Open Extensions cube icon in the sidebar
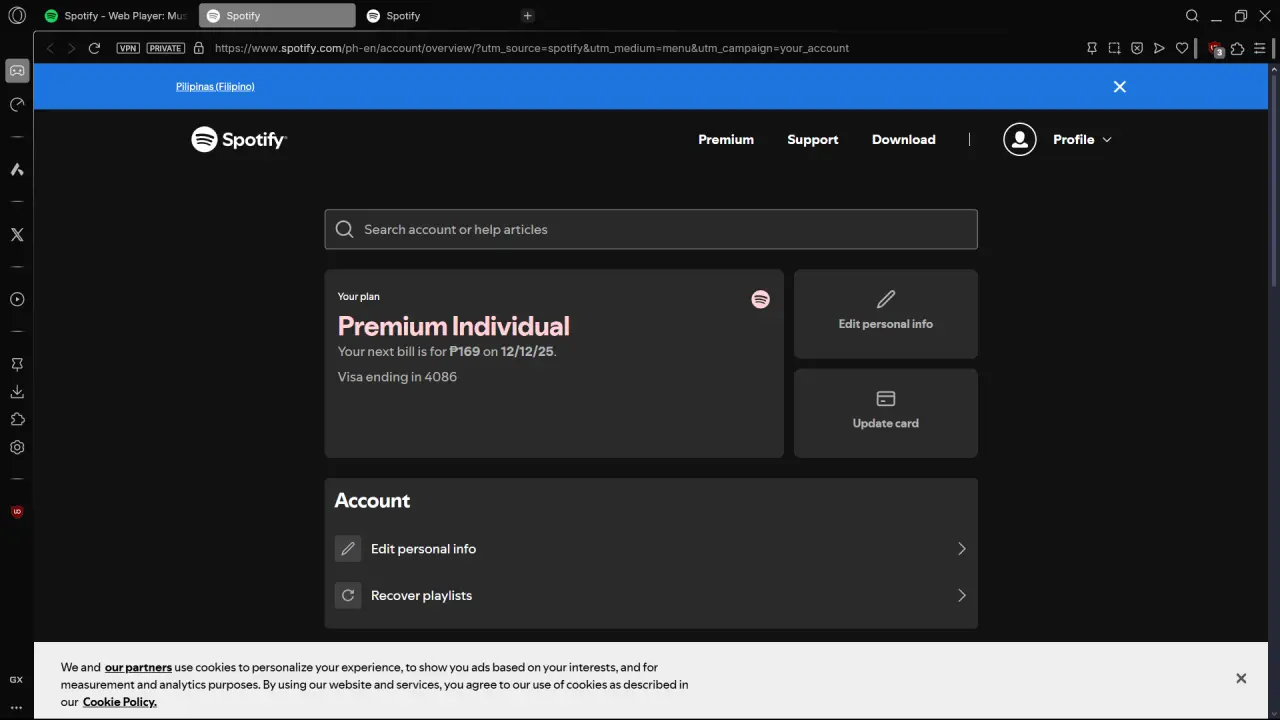The image size is (1280, 720). click(x=17, y=420)
